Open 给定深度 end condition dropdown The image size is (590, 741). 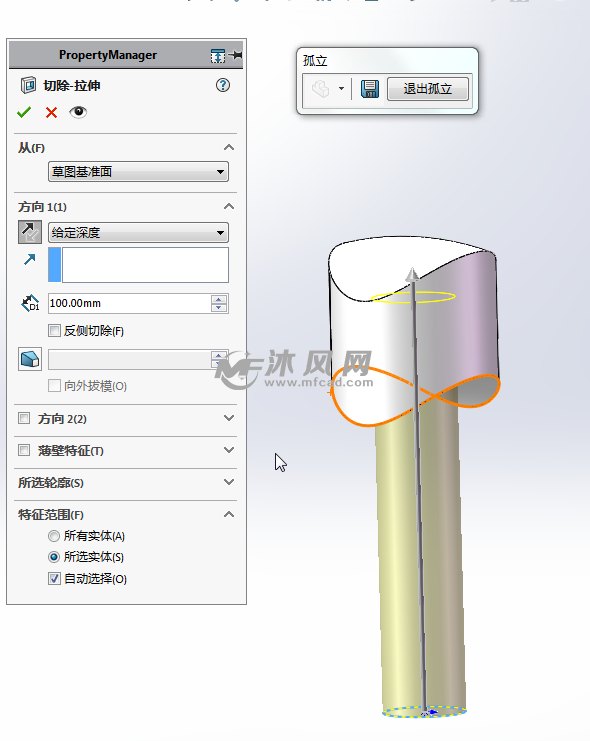(x=138, y=233)
